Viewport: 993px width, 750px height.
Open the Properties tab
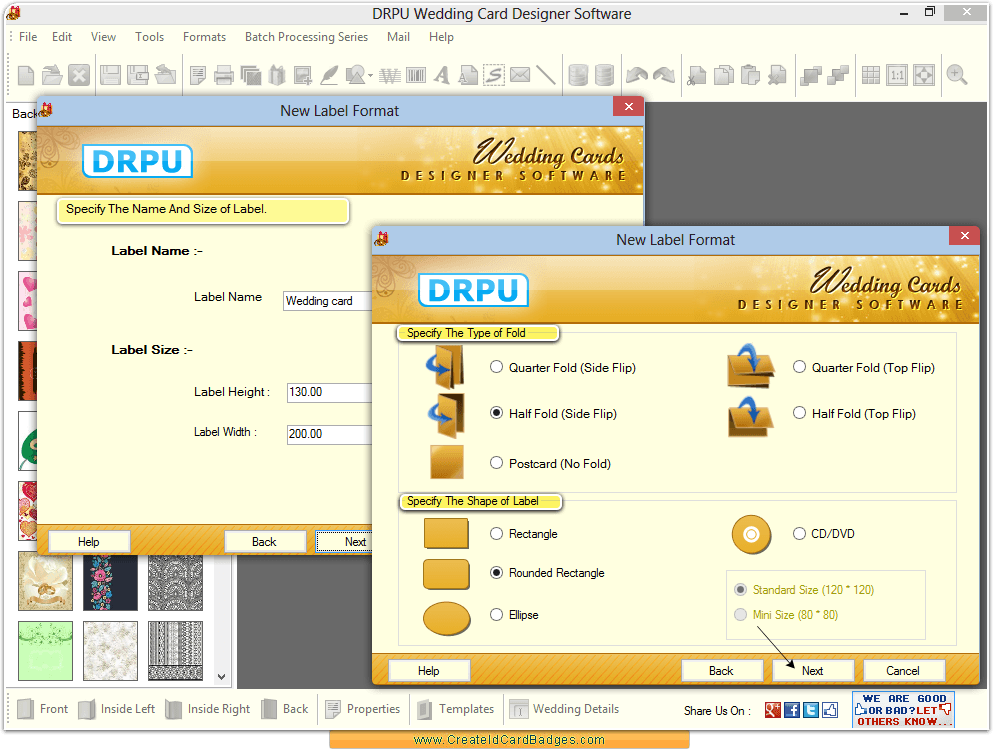[x=363, y=709]
